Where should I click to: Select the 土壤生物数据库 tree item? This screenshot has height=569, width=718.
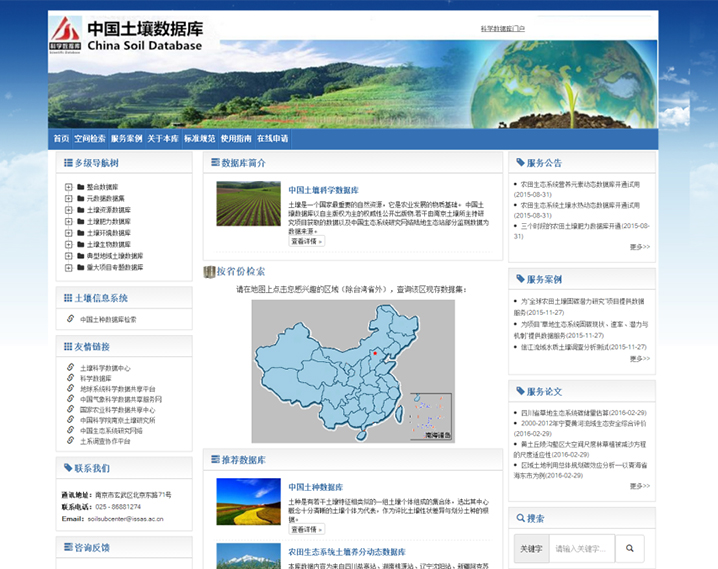pyautogui.click(x=109, y=244)
